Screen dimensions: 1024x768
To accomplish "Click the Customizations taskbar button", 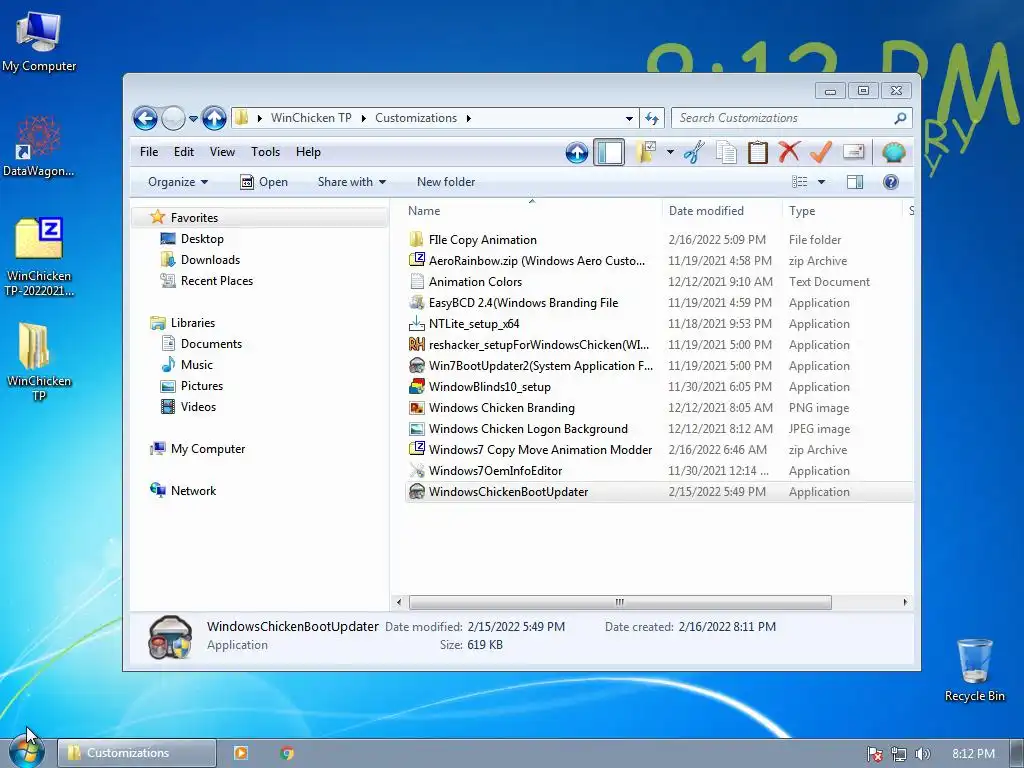I will point(136,753).
